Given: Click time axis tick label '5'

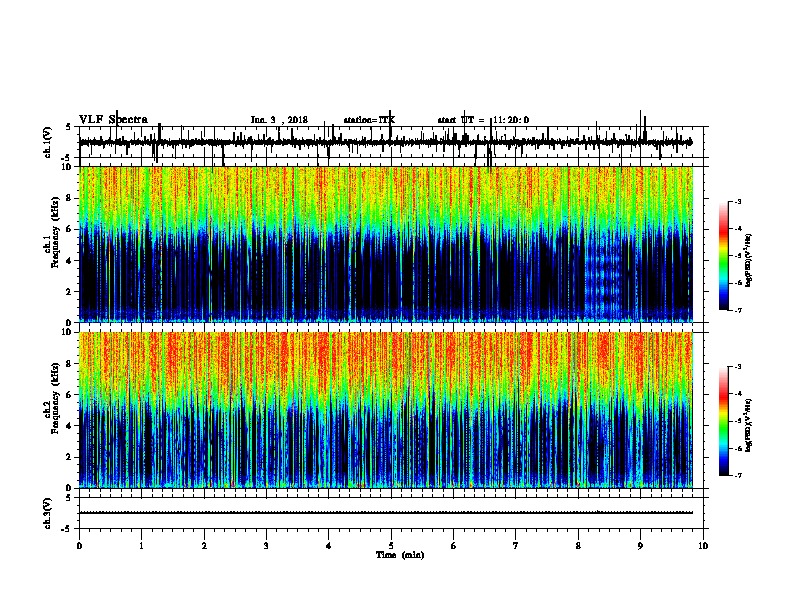Looking at the screenshot, I should point(391,546).
